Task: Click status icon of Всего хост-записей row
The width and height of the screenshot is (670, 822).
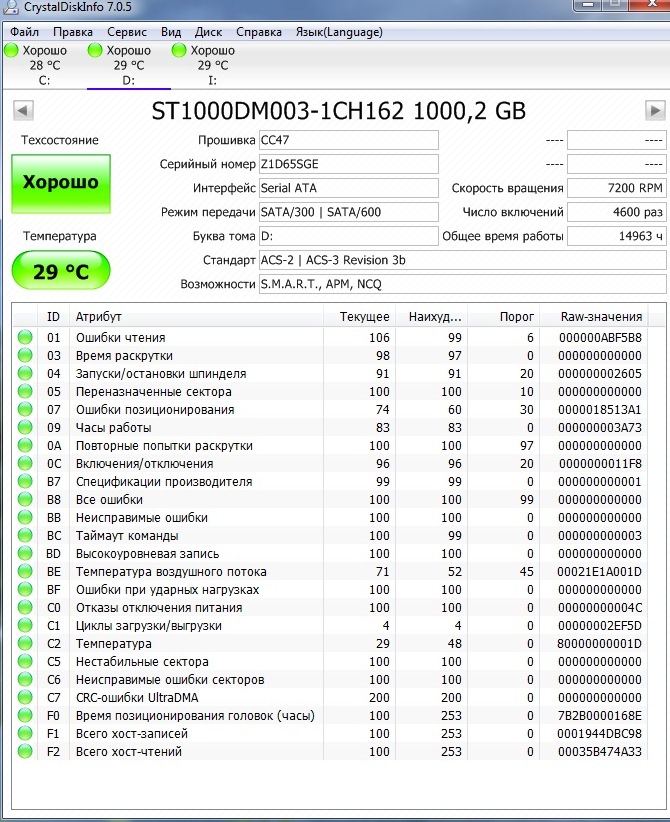Action: (x=25, y=733)
